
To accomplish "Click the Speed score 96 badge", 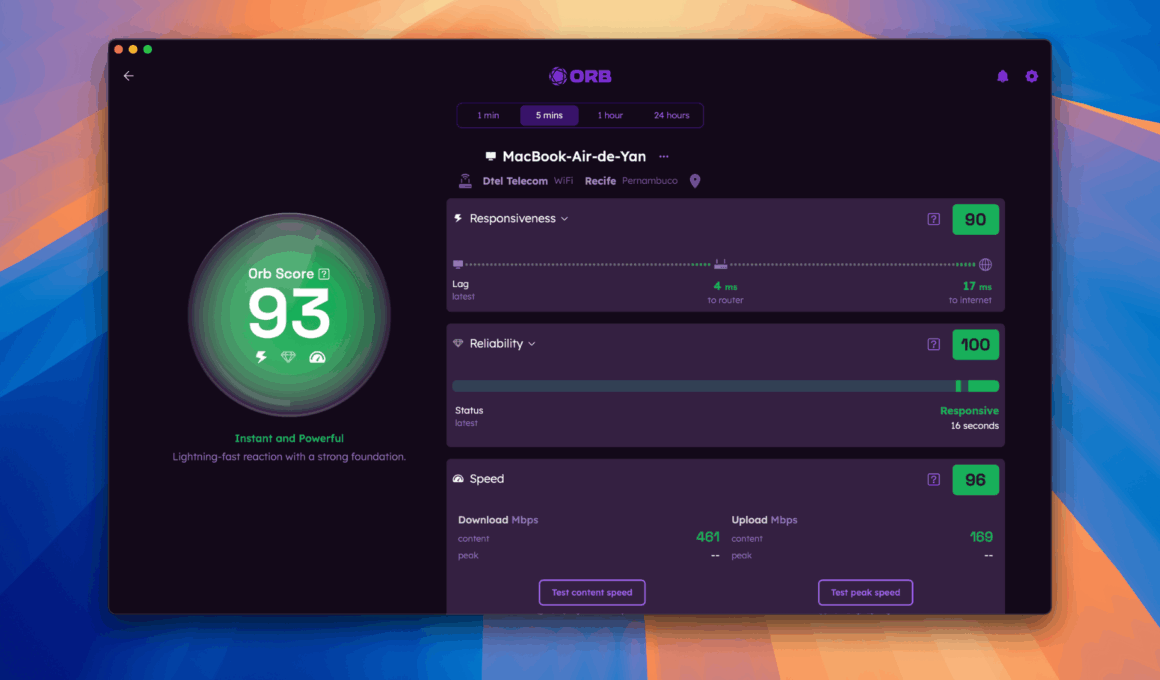I will 975,479.
